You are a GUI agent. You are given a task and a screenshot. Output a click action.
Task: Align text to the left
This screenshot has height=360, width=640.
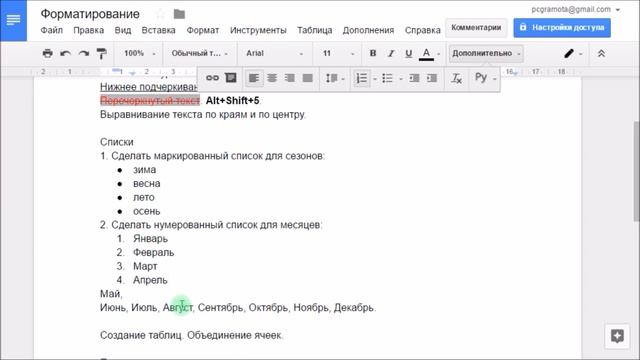[254, 78]
